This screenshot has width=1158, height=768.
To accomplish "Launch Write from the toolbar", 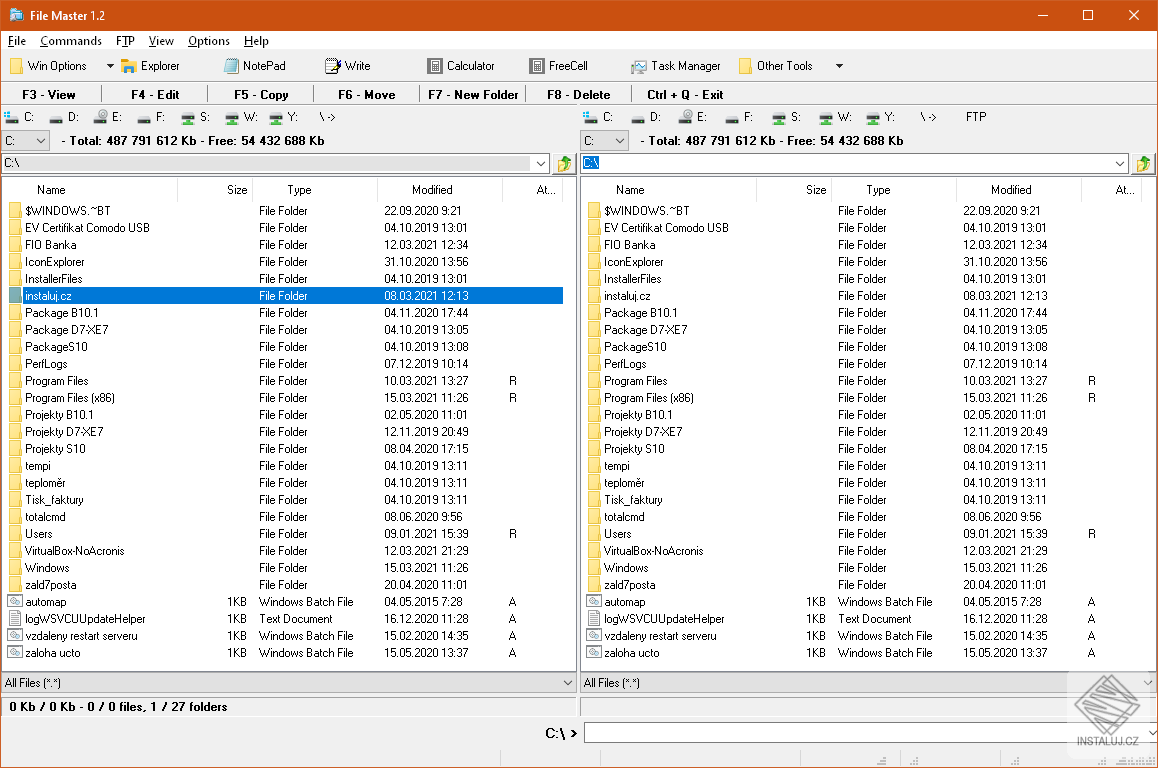I will pyautogui.click(x=347, y=65).
